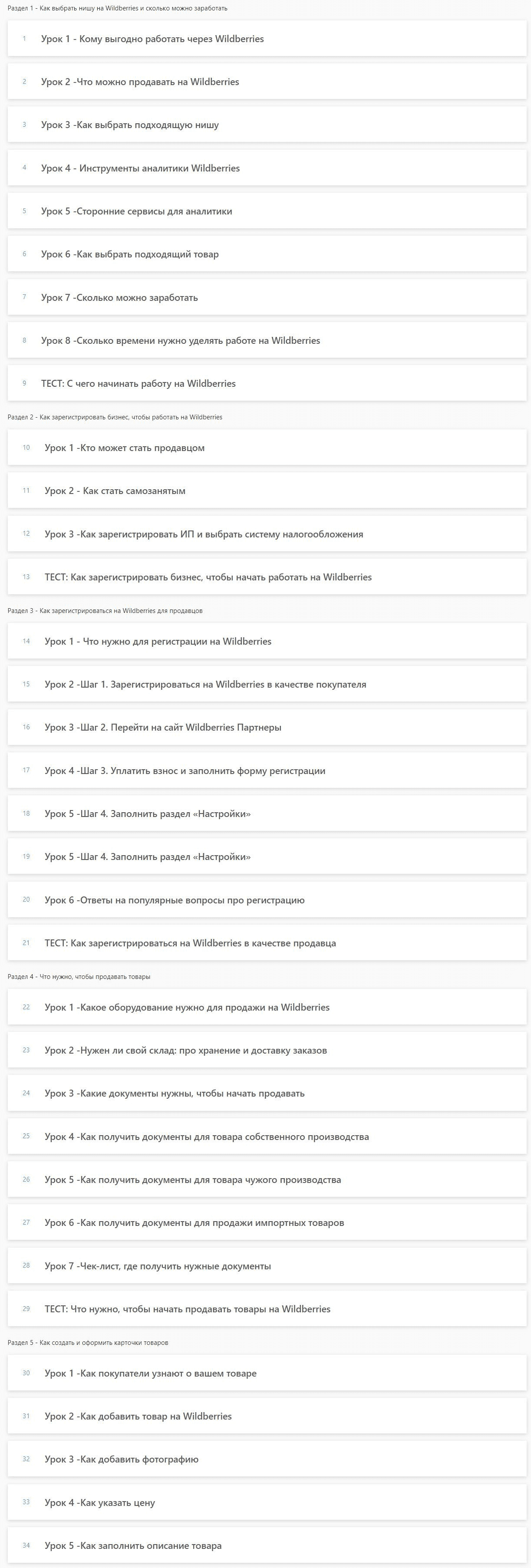Select lesson 'Нужен ли свой склад'
Image resolution: width=531 pixels, height=1568 pixels.
(186, 1050)
